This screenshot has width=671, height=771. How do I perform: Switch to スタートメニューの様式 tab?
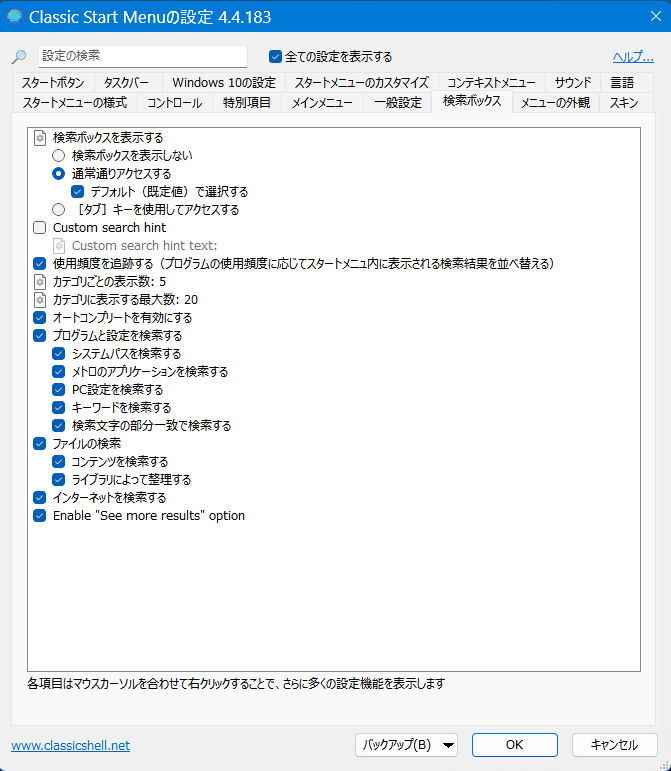point(75,103)
